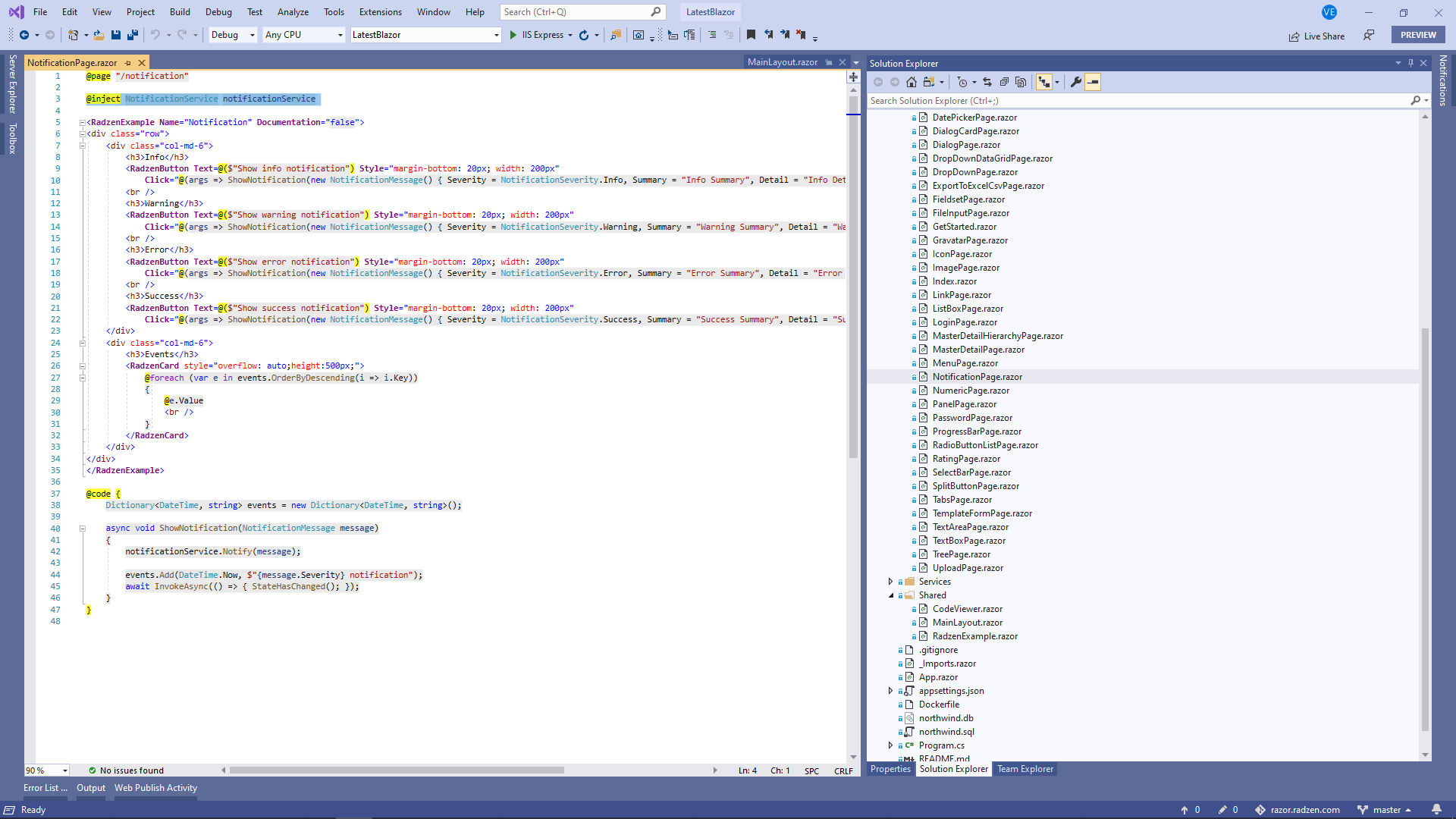The image size is (1456, 819).
Task: Open the Debug menu
Action: click(x=218, y=12)
